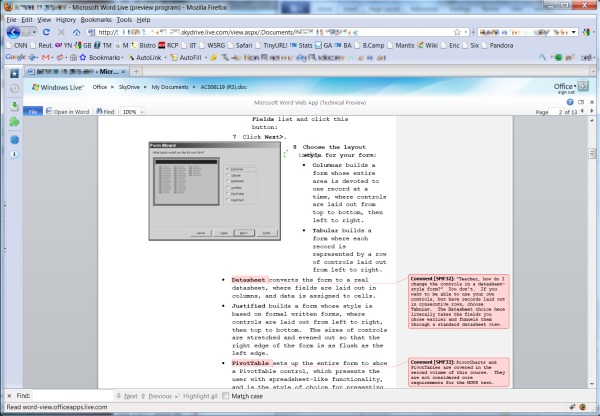Viewport: 600px width, 416px height.
Task: Go to next page arrow
Action: point(592,111)
